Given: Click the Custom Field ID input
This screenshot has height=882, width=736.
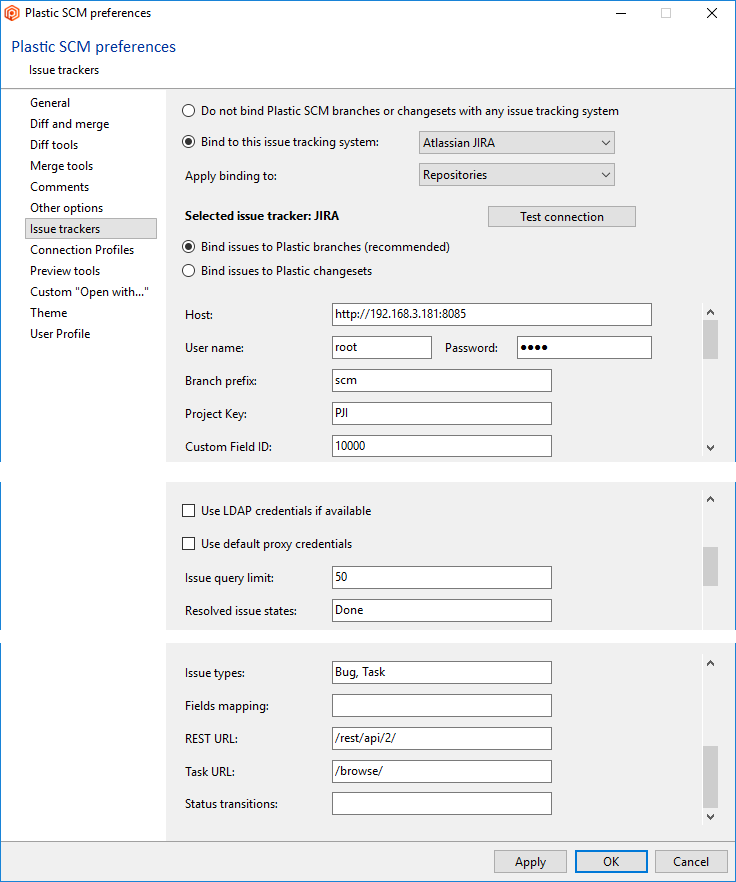Looking at the screenshot, I should pos(442,446).
